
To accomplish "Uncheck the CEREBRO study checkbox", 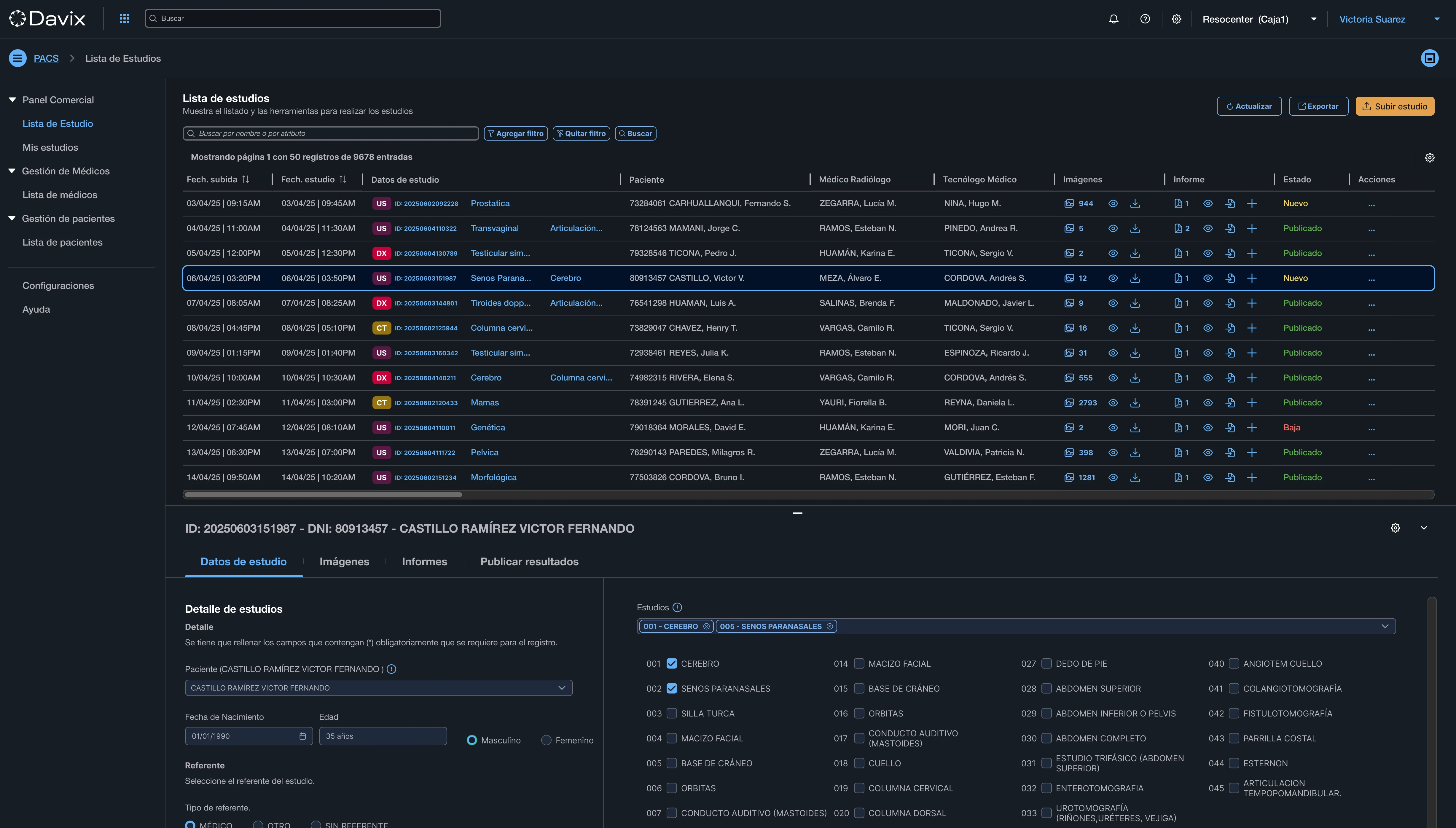I will pos(672,663).
